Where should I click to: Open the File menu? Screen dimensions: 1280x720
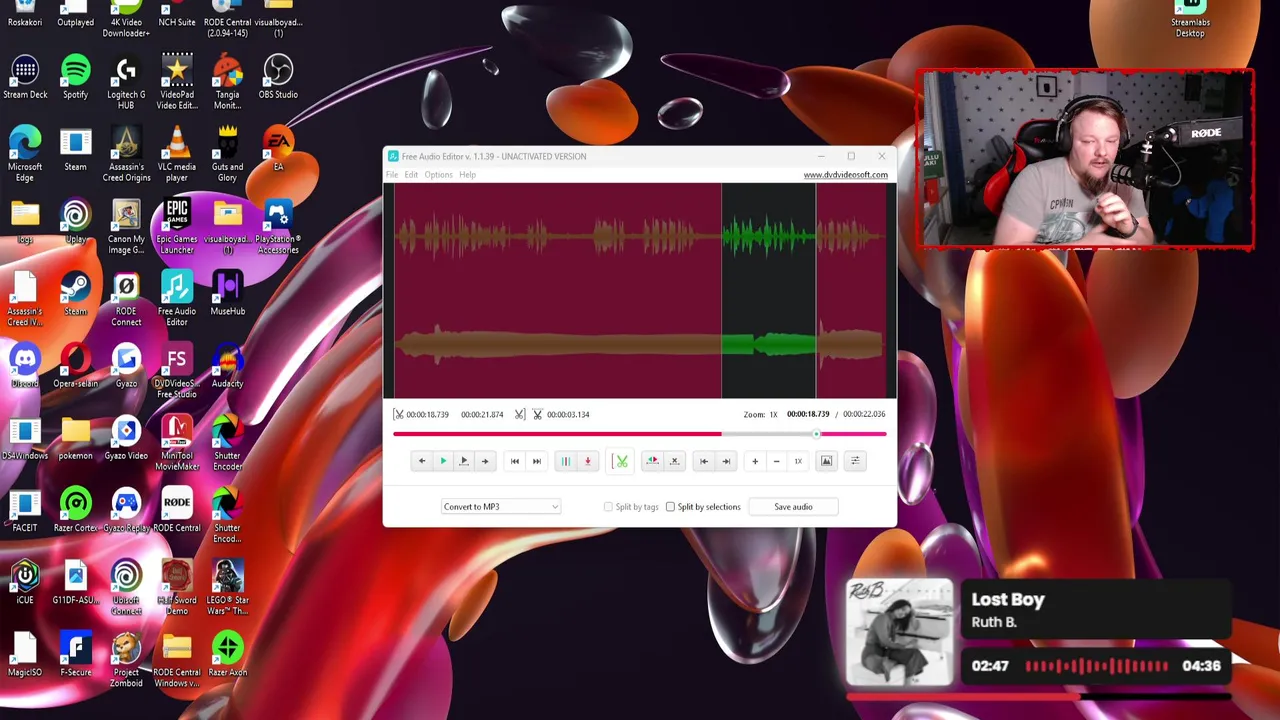[392, 175]
